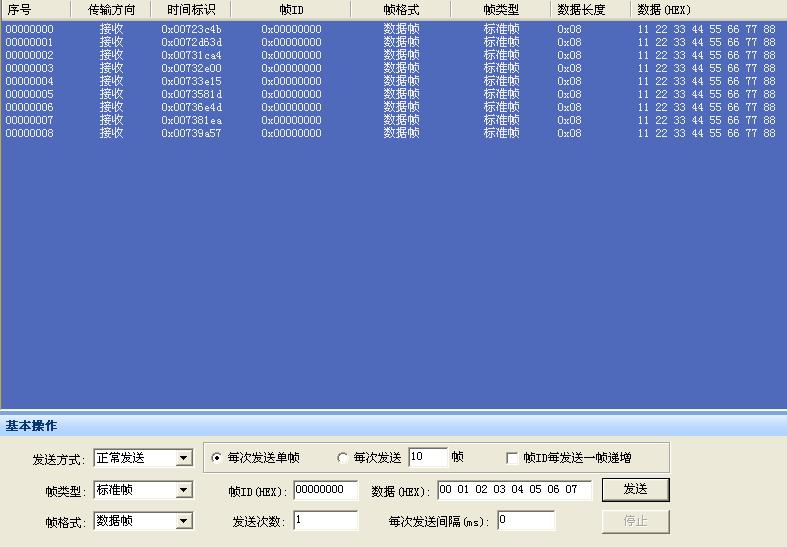Image resolution: width=787 pixels, height=547 pixels.
Task: Click timestamp 0x0073581d
Action: [191, 94]
